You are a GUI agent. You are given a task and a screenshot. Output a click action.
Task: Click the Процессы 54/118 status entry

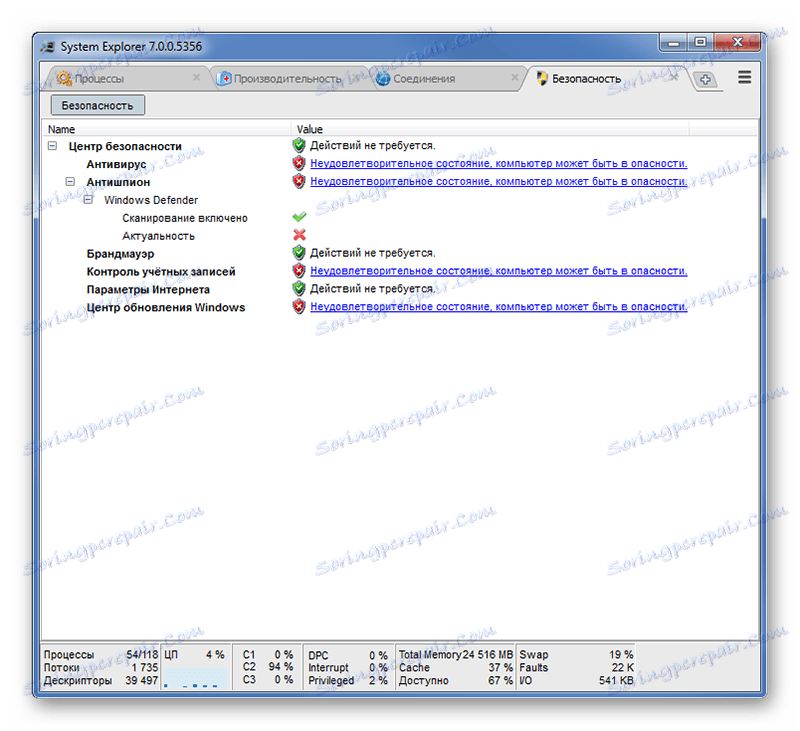101,654
